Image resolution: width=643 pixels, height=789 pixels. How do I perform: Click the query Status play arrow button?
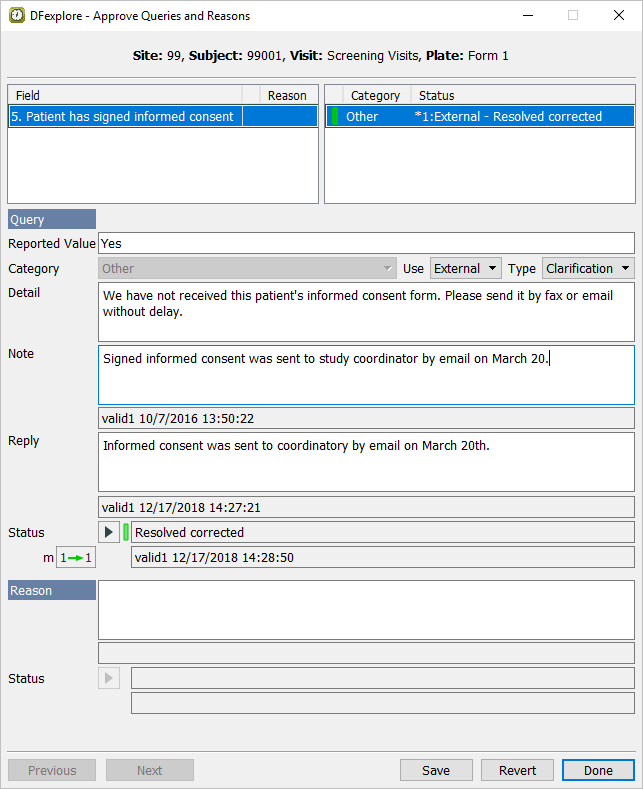(x=109, y=532)
